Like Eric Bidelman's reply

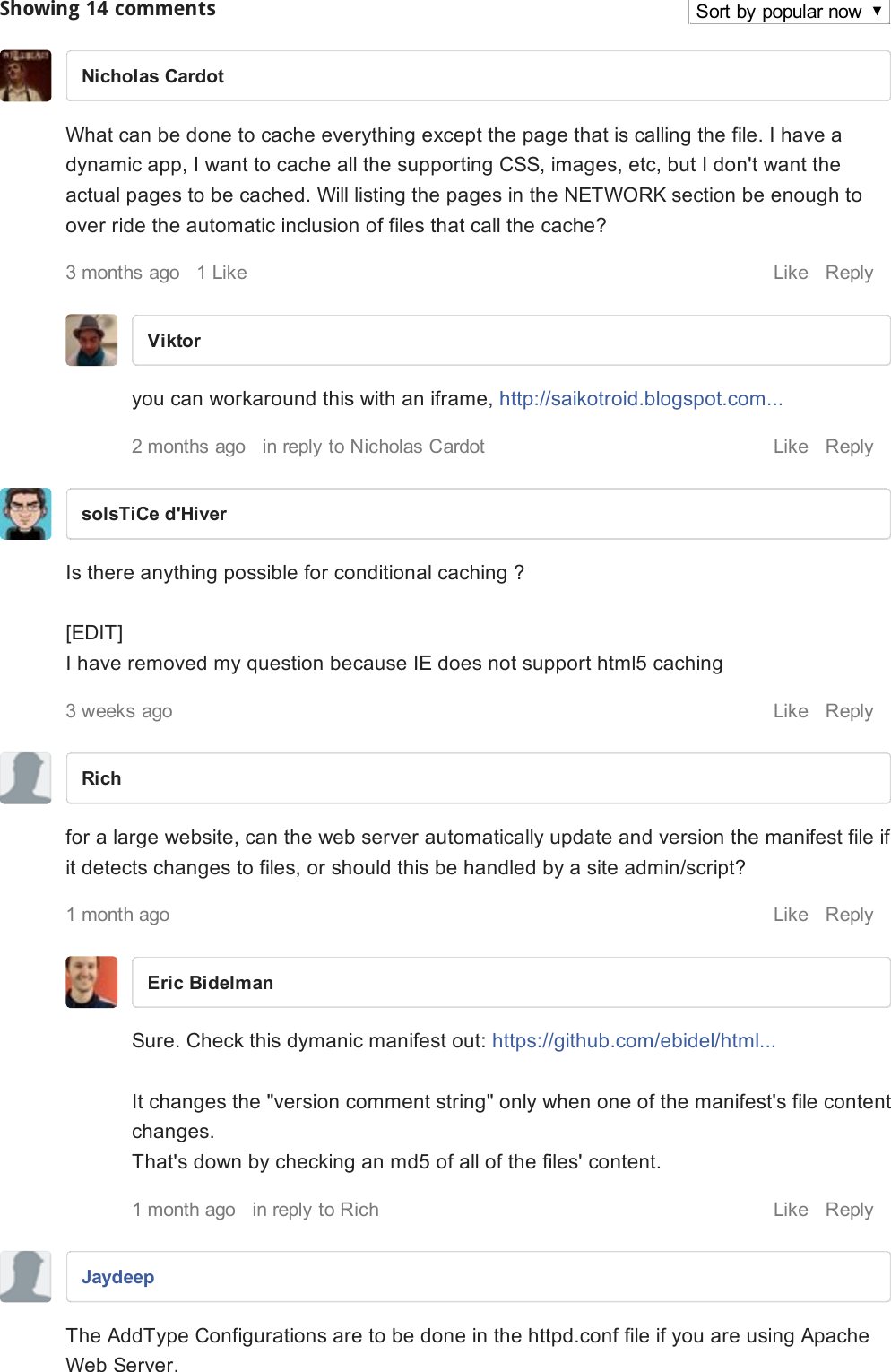coord(791,1210)
